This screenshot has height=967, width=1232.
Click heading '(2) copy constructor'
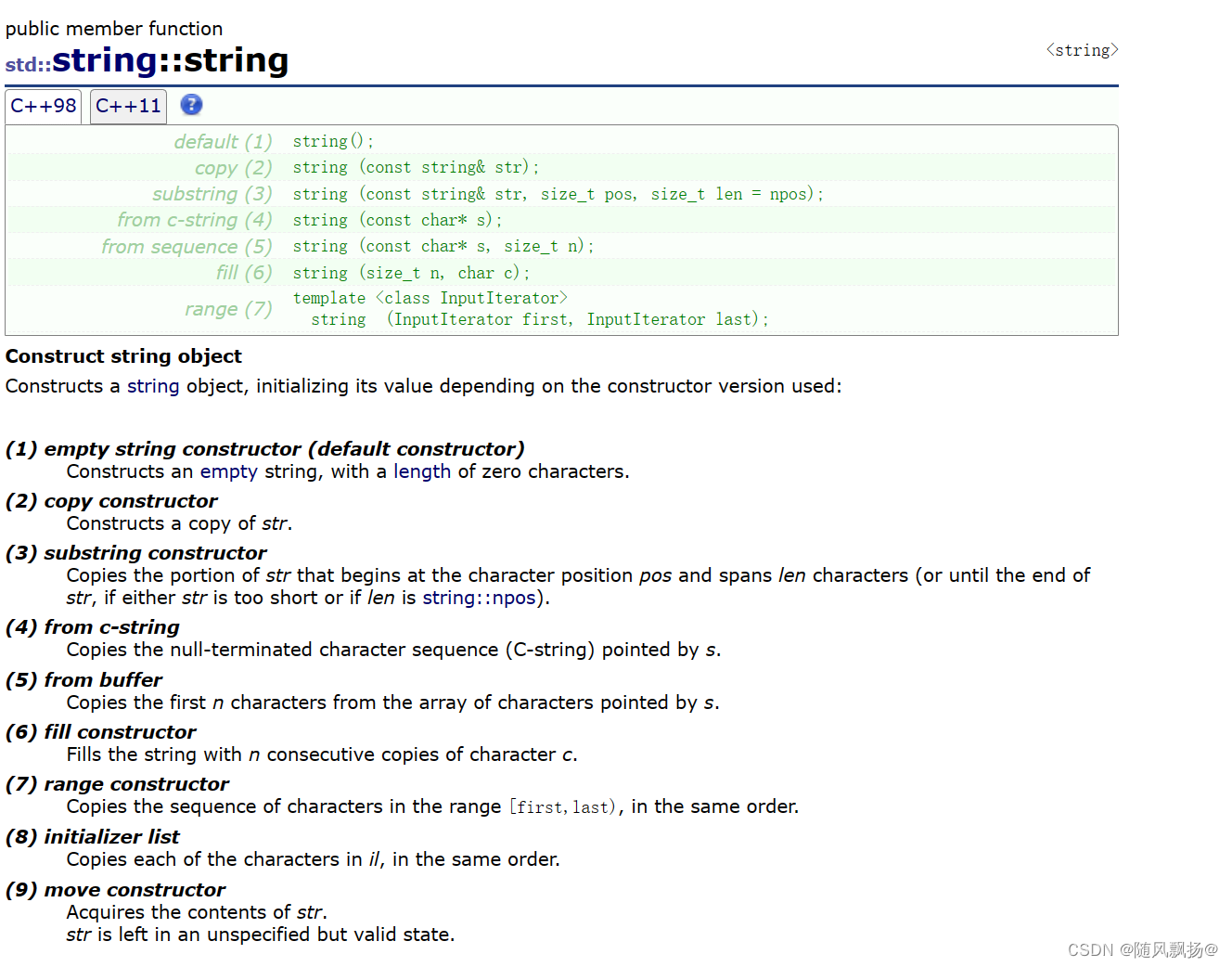pos(111,501)
